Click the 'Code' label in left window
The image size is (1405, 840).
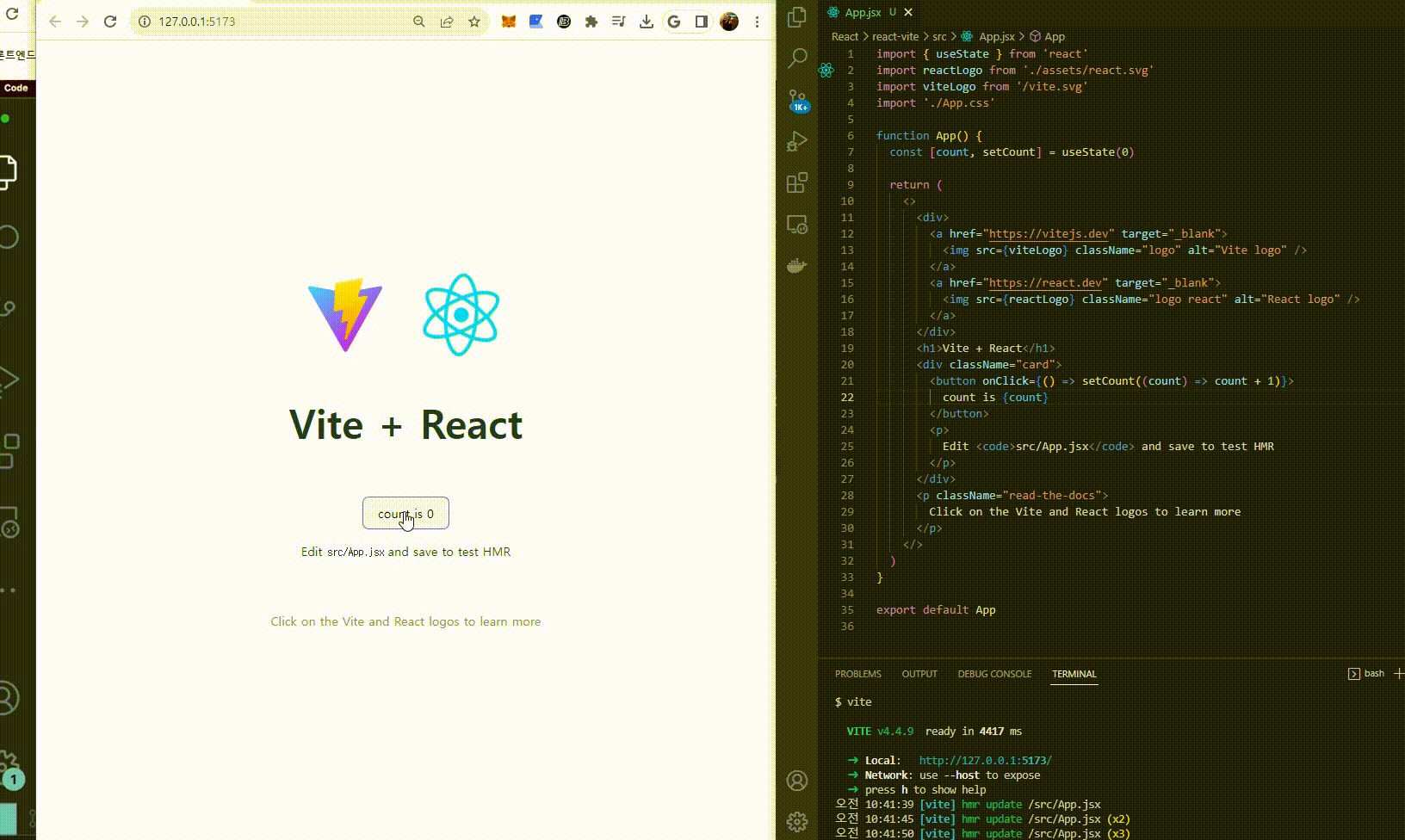15,88
